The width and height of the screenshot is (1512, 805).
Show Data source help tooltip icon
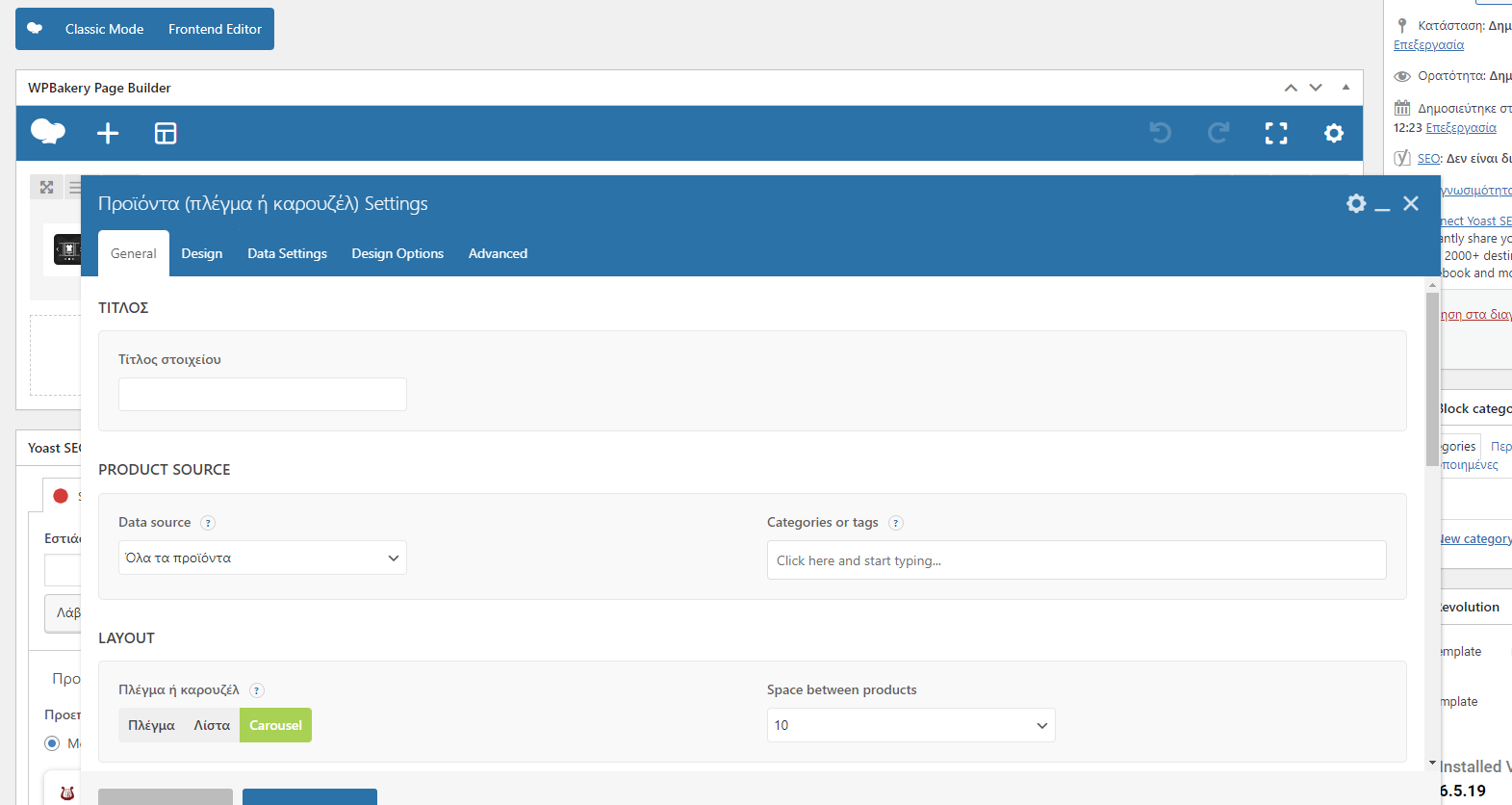coord(208,523)
